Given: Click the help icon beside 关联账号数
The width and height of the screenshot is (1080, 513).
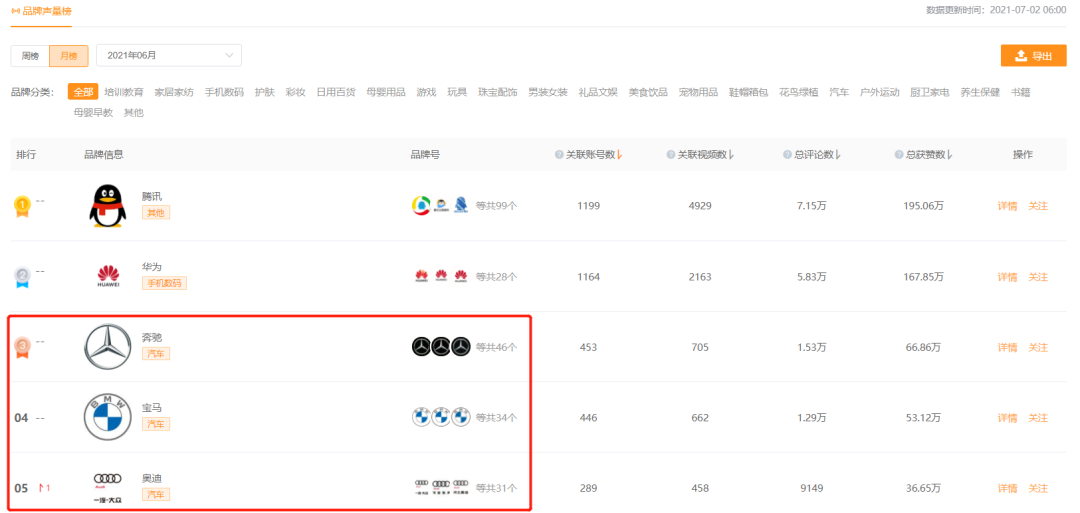Looking at the screenshot, I should tap(559, 155).
